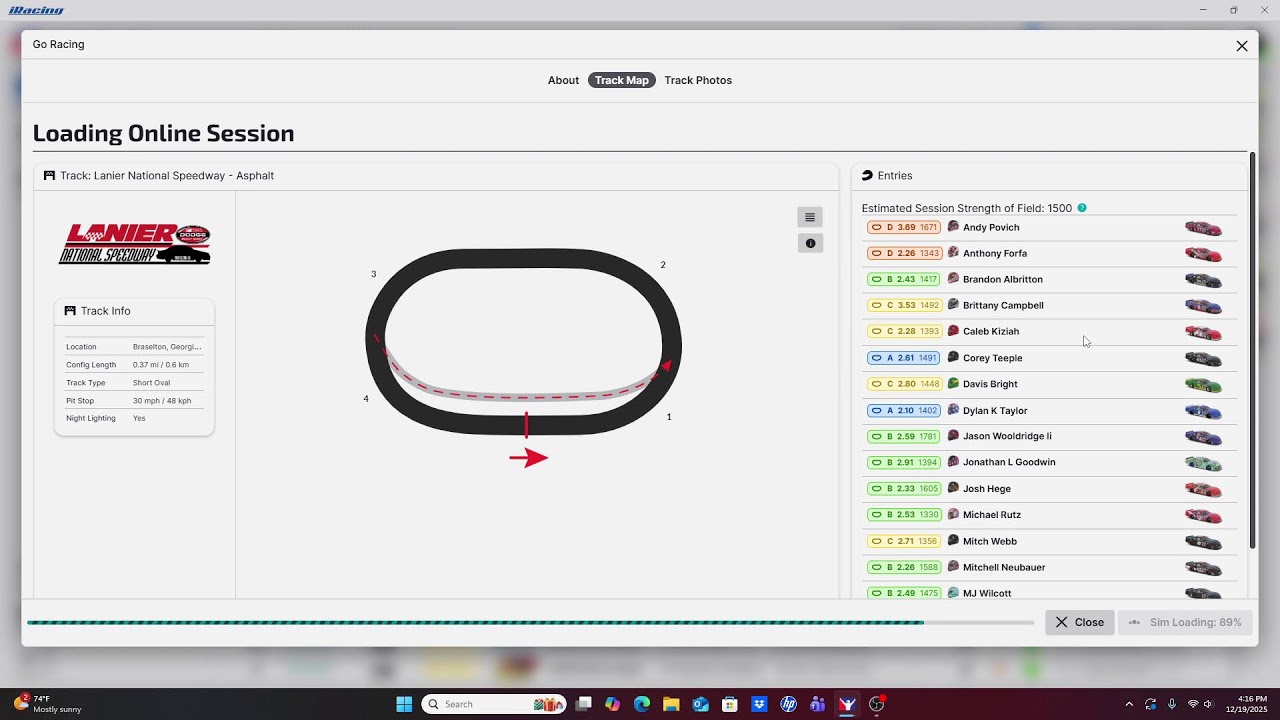This screenshot has height=720, width=1280.
Task: Click Brittany Campbell's car icon
Action: 1203,306
